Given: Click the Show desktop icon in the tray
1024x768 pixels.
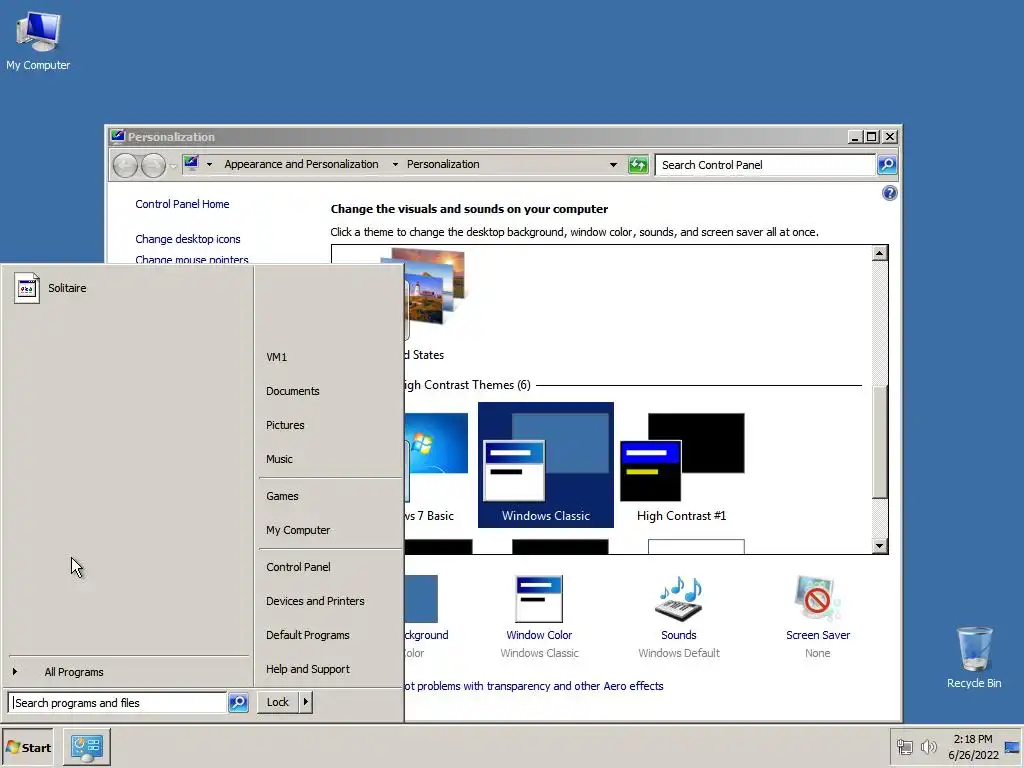Looking at the screenshot, I should coord(1012,746).
